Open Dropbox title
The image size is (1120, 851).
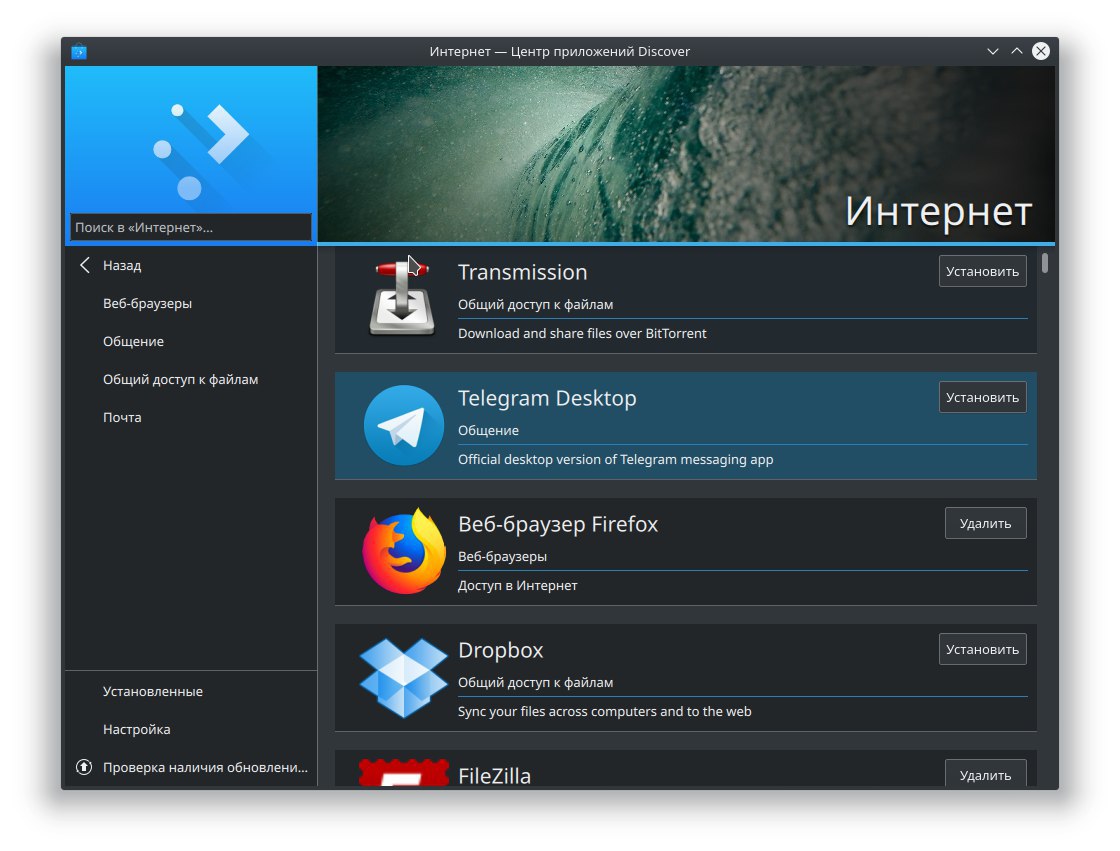(501, 650)
